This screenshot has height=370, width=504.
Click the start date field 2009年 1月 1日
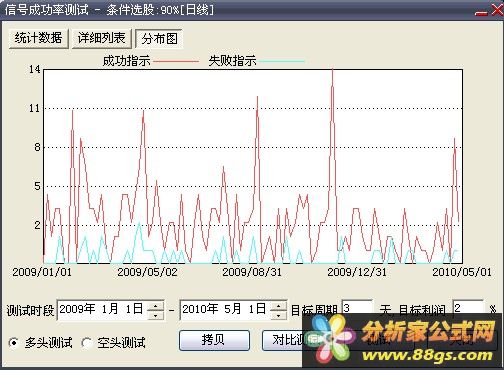102,310
